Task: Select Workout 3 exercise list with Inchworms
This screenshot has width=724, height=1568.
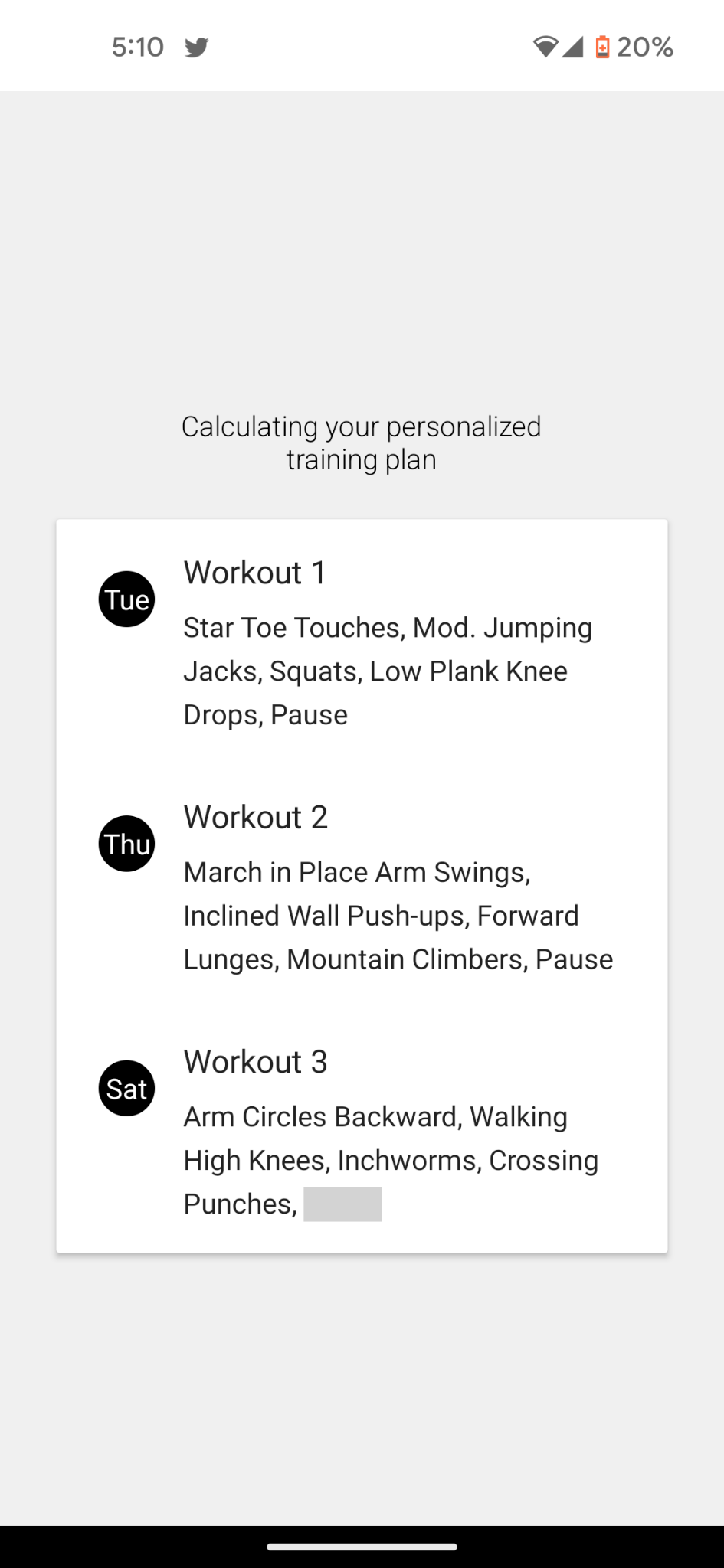Action: pyautogui.click(x=391, y=1160)
